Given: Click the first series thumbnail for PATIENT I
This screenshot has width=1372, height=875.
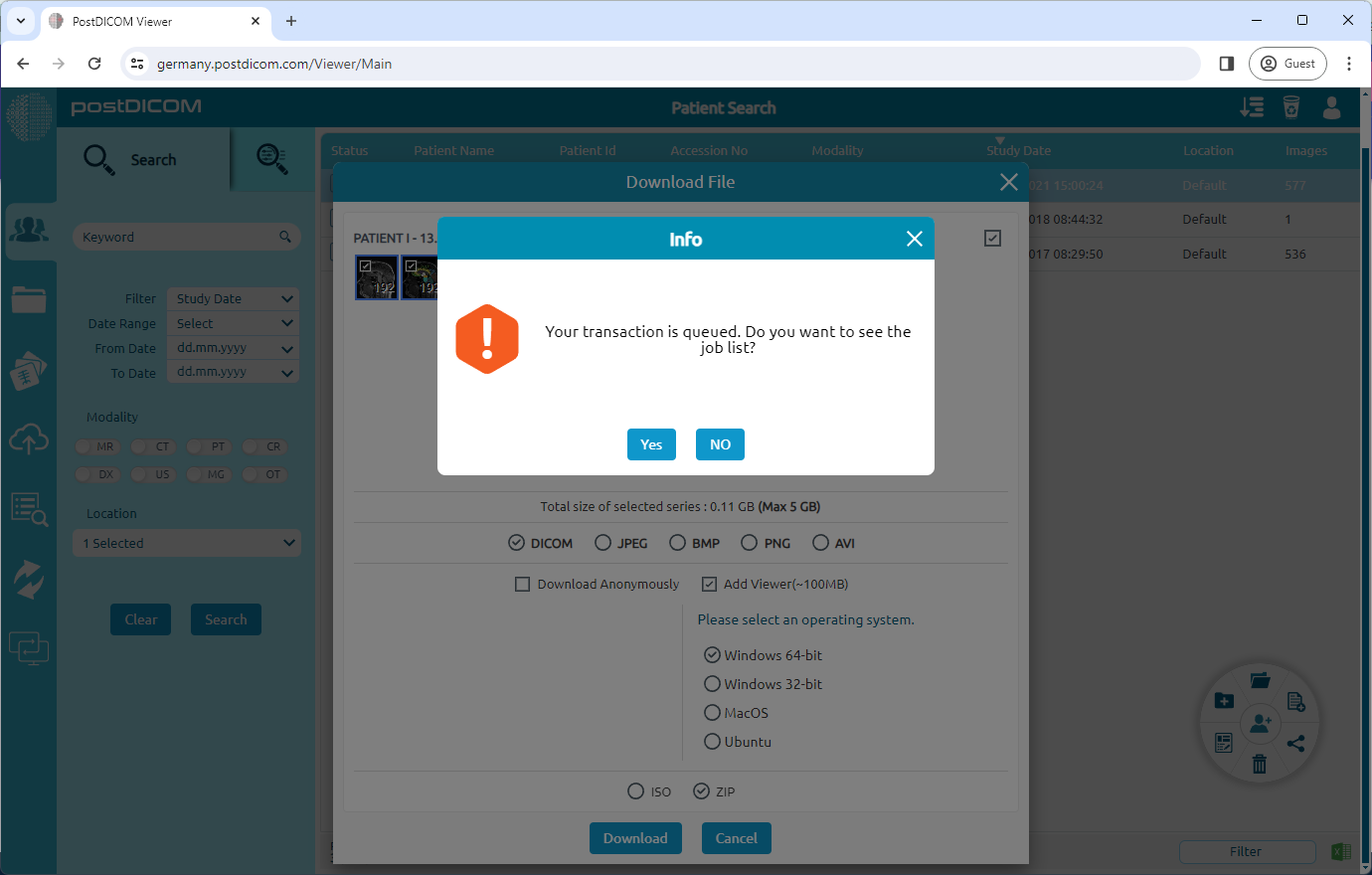Looking at the screenshot, I should click(376, 277).
